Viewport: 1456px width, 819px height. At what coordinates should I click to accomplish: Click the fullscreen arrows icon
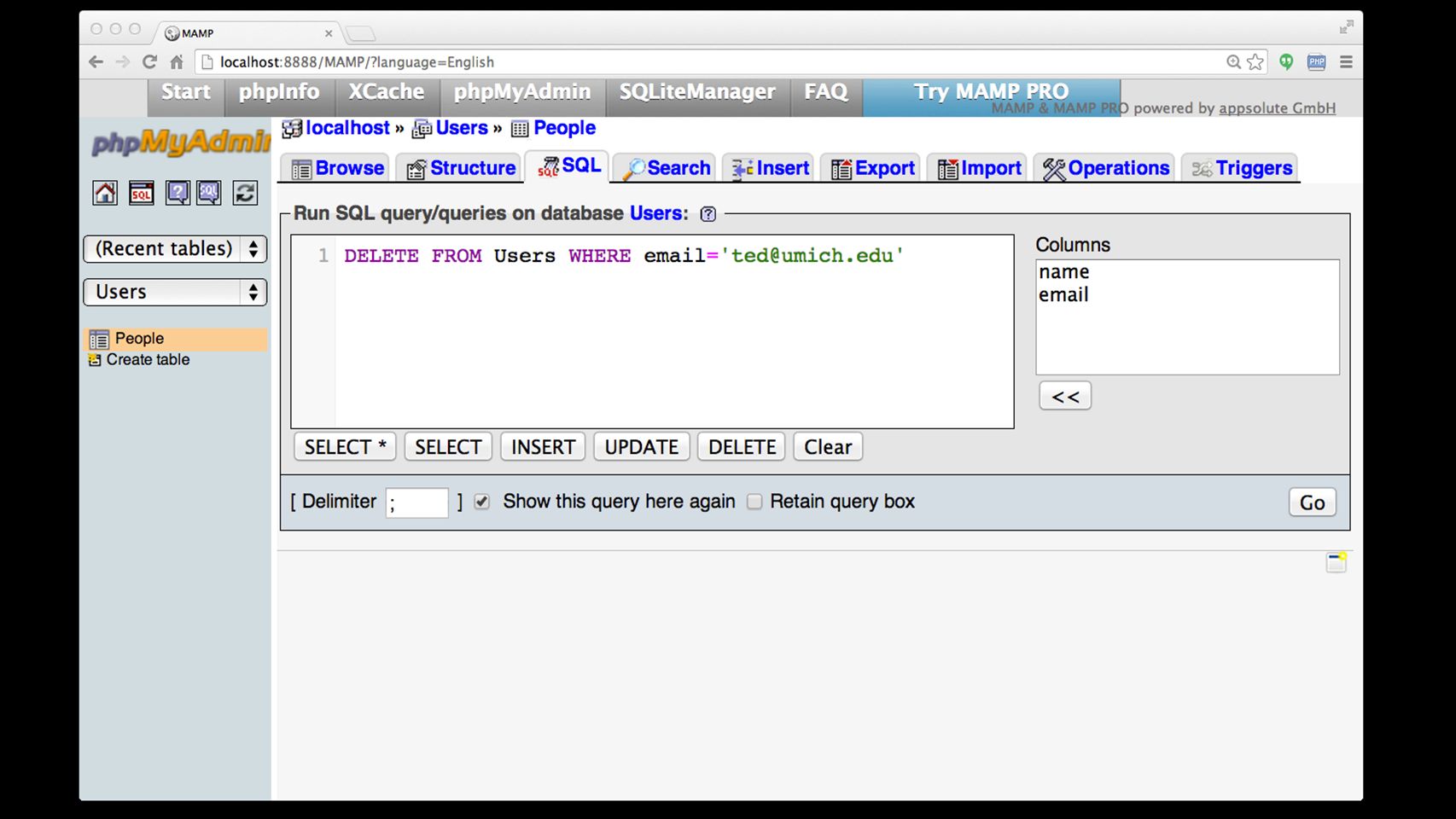1346,27
